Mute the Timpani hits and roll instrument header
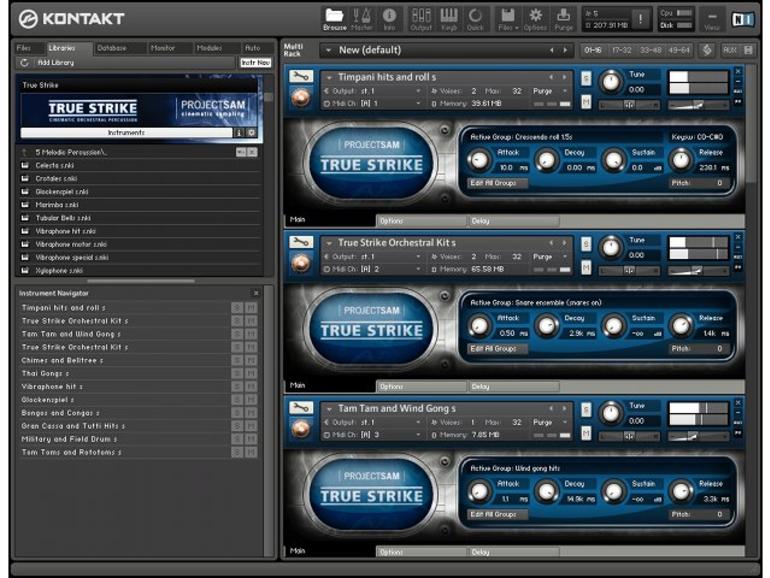The height and width of the screenshot is (578, 770). [x=586, y=101]
